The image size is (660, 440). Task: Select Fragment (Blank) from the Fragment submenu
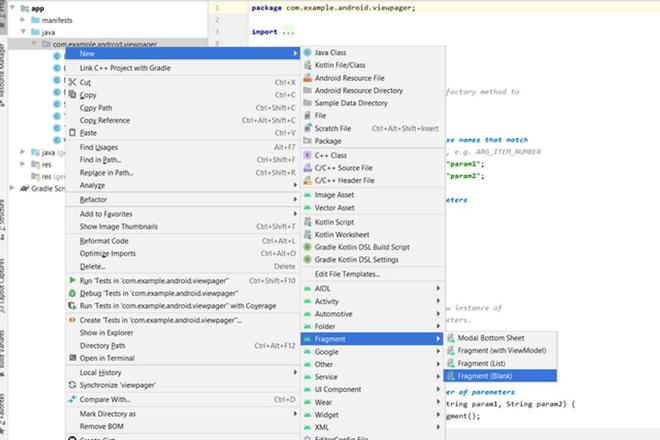pyautogui.click(x=486, y=376)
